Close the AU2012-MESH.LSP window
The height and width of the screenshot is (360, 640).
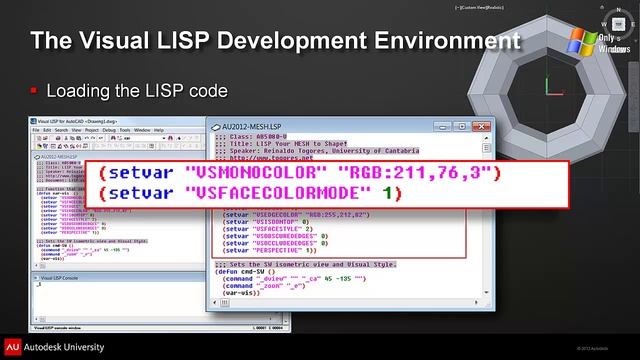coord(482,127)
